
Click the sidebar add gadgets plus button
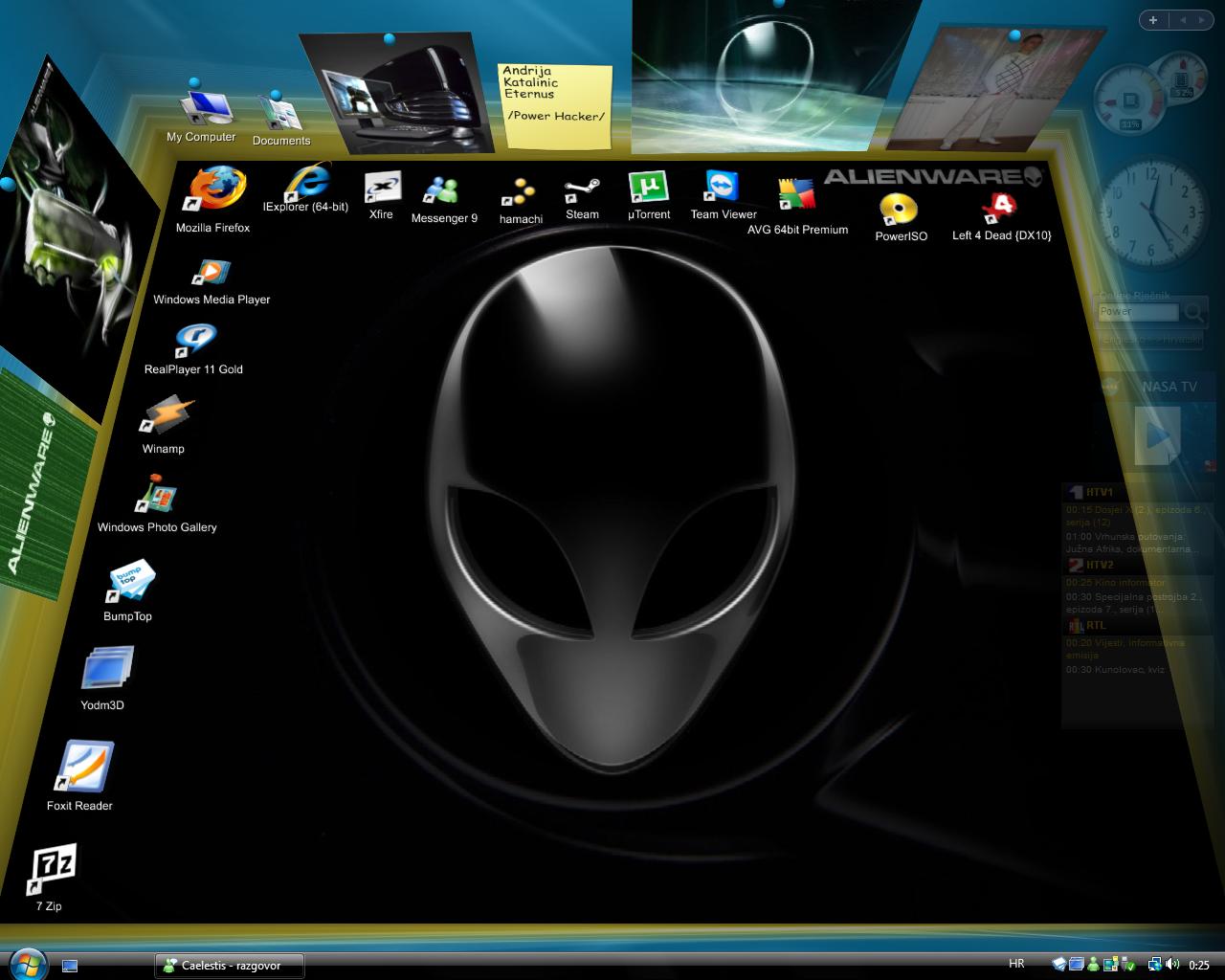coord(1153,19)
